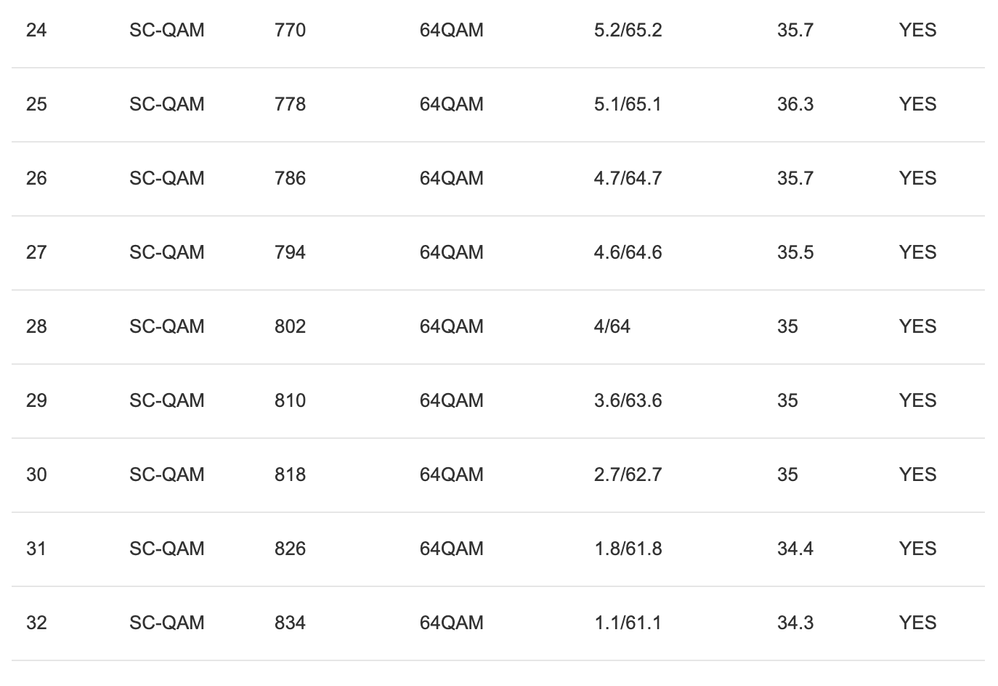This screenshot has height=686, width=998.
Task: Select SNR value 36.3 in channel 25
Action: pyautogui.click(x=795, y=104)
